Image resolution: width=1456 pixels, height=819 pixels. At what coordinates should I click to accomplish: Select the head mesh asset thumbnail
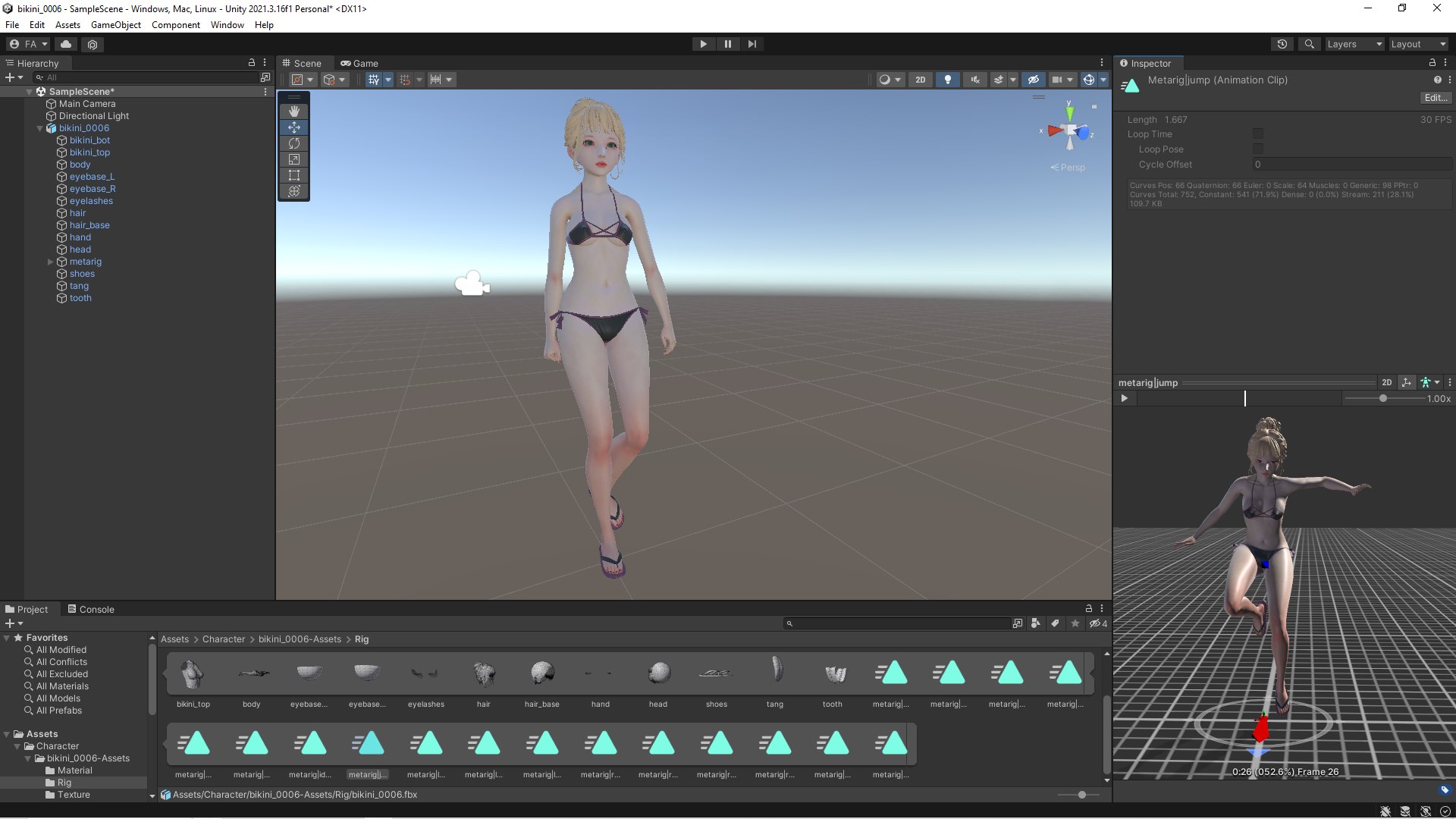(x=658, y=673)
